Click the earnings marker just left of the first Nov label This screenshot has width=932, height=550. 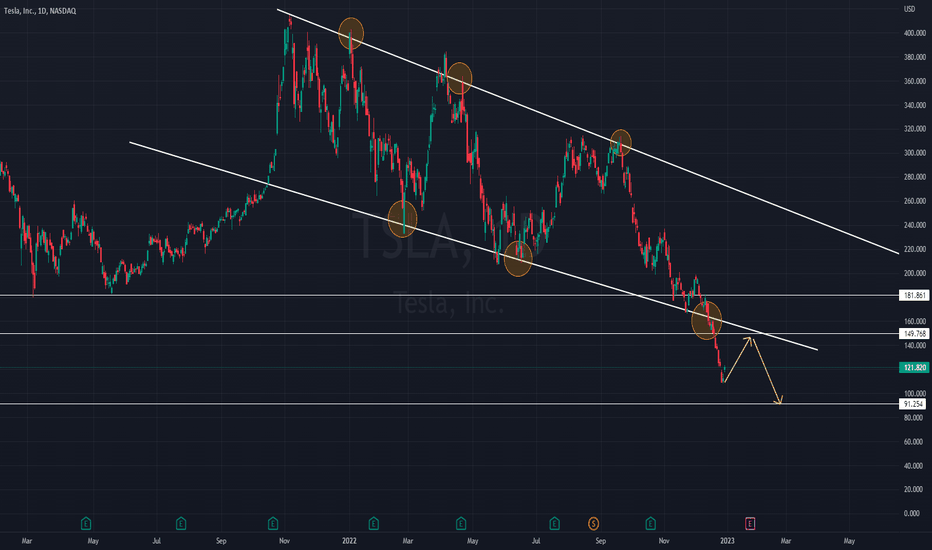[x=273, y=523]
